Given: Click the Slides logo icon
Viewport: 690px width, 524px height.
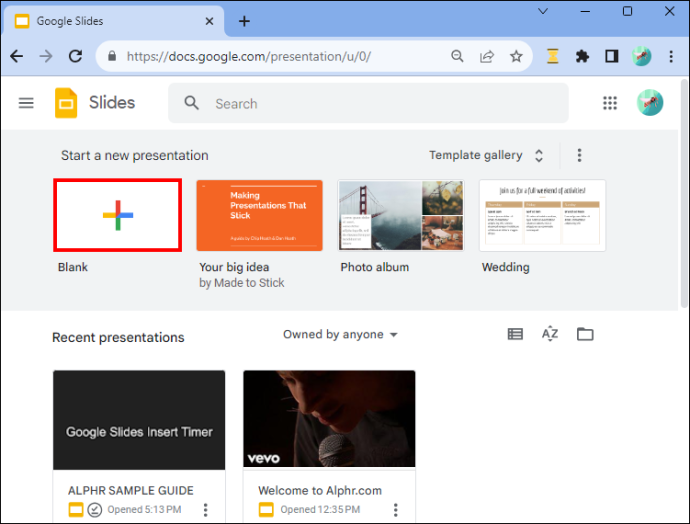Looking at the screenshot, I should click(x=66, y=103).
